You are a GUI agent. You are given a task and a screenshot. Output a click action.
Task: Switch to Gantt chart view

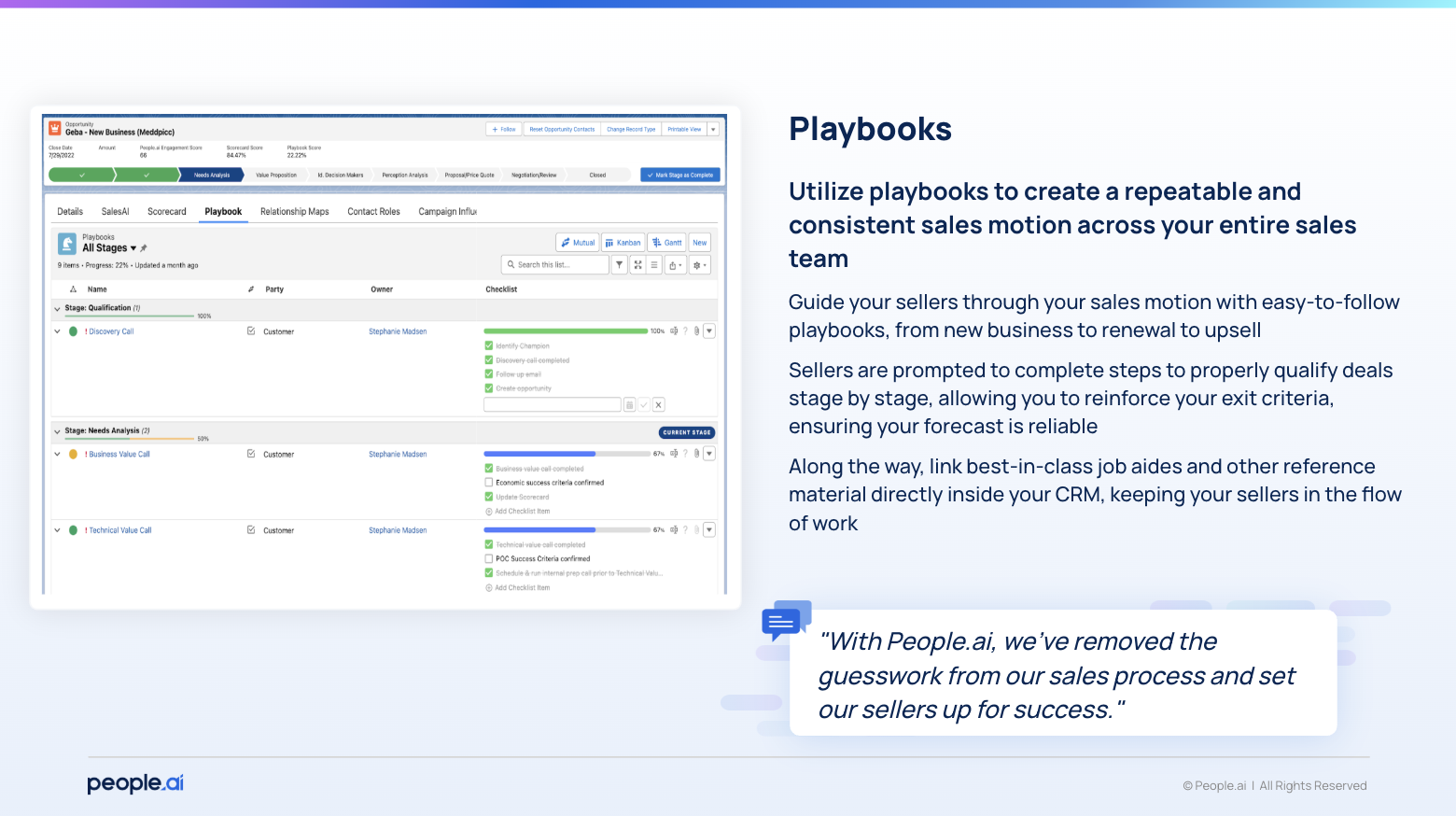click(x=667, y=243)
